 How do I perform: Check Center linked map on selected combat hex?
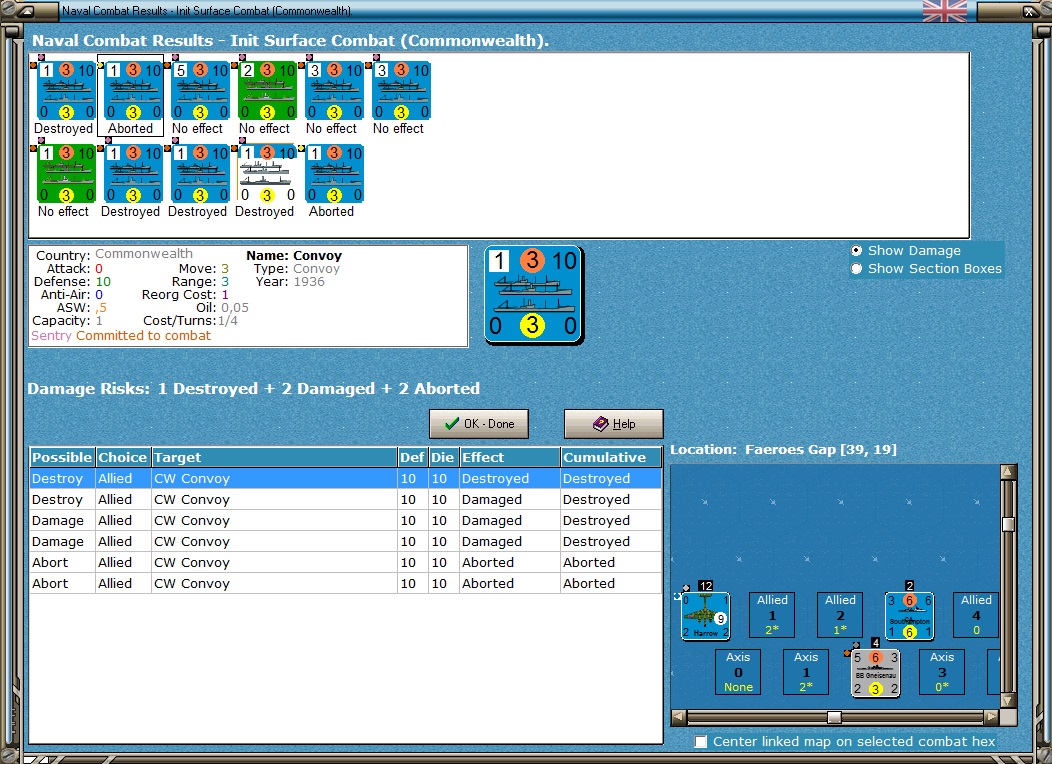[700, 742]
